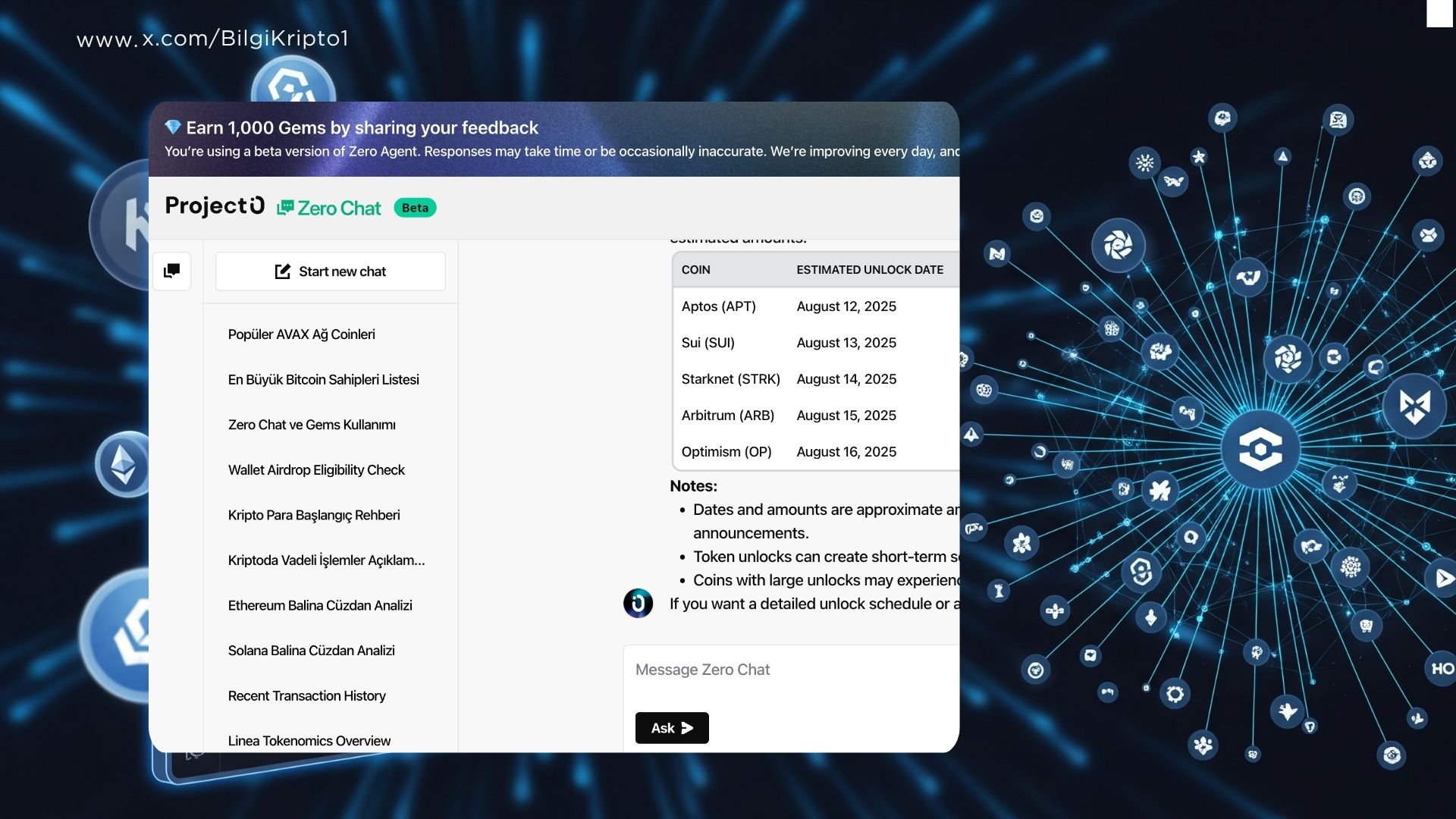Open En Büyük Bitcoin Sahipleri Listesi chat

click(323, 379)
